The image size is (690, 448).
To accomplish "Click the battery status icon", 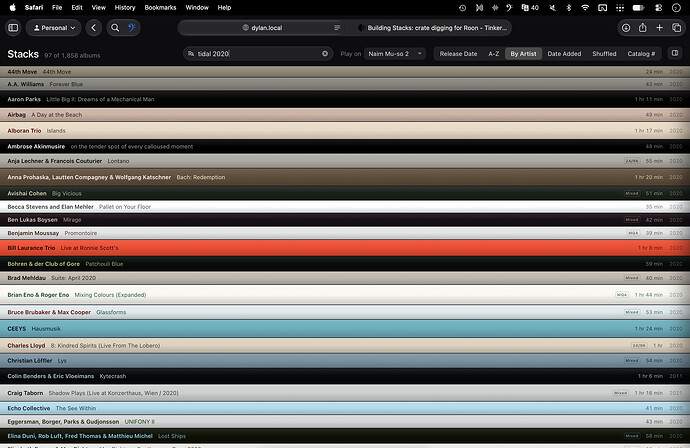I will (x=639, y=7).
